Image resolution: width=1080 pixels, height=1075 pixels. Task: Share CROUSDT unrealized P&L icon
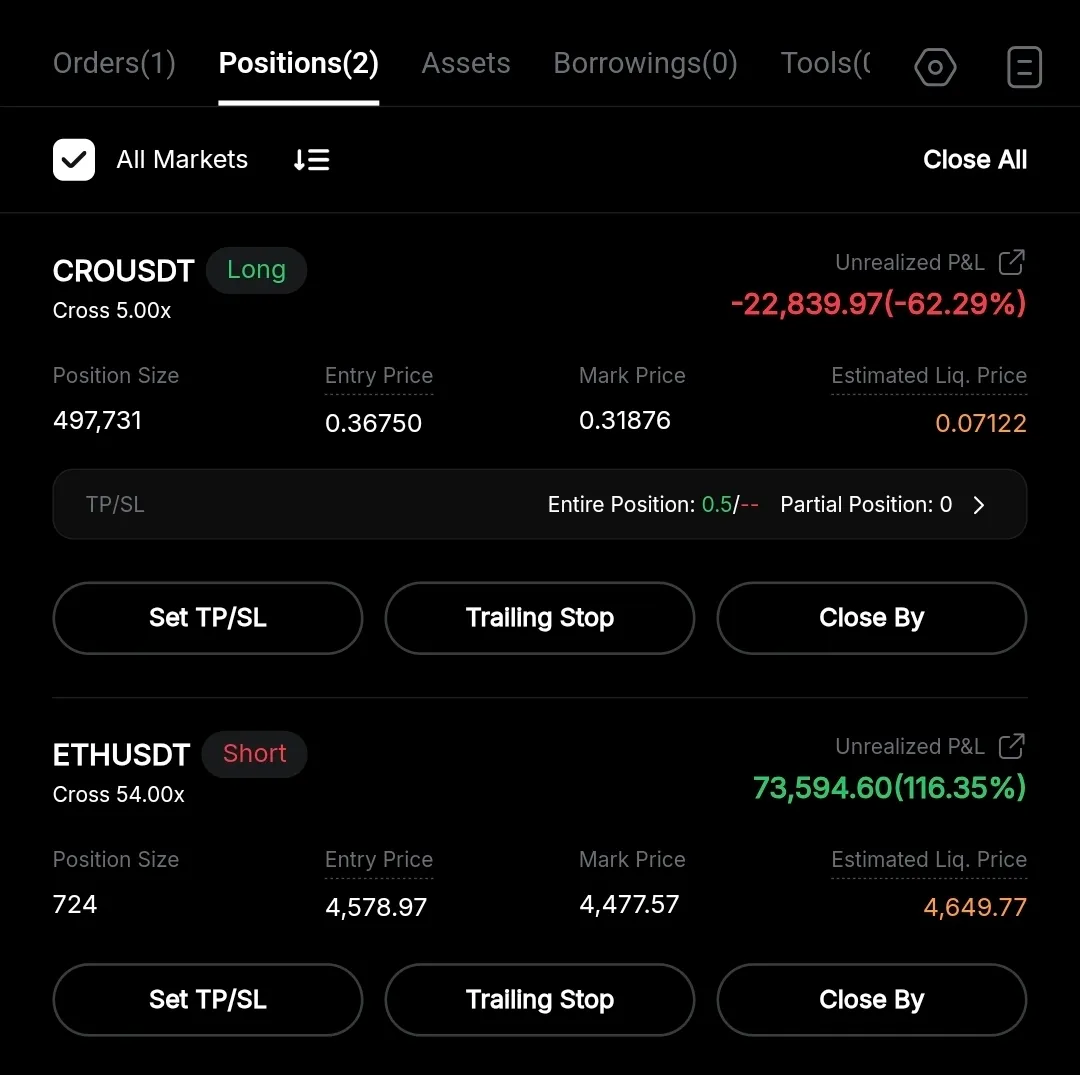[x=1012, y=263]
